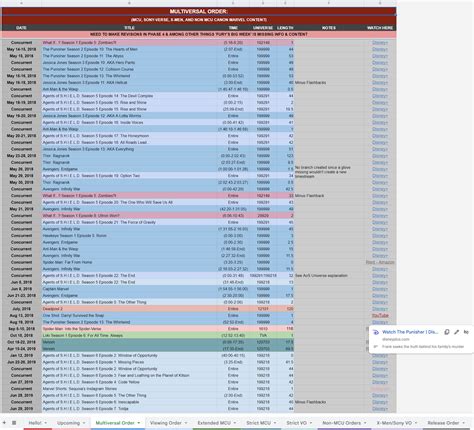Open dropdown arrow on Extended MCU tab
The width and height of the screenshot is (474, 430).
[x=235, y=423]
